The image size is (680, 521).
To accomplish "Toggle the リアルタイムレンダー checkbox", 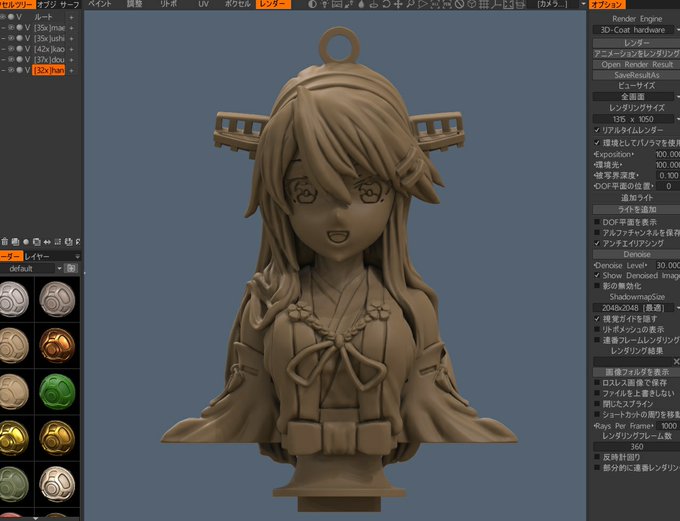I will [x=597, y=130].
